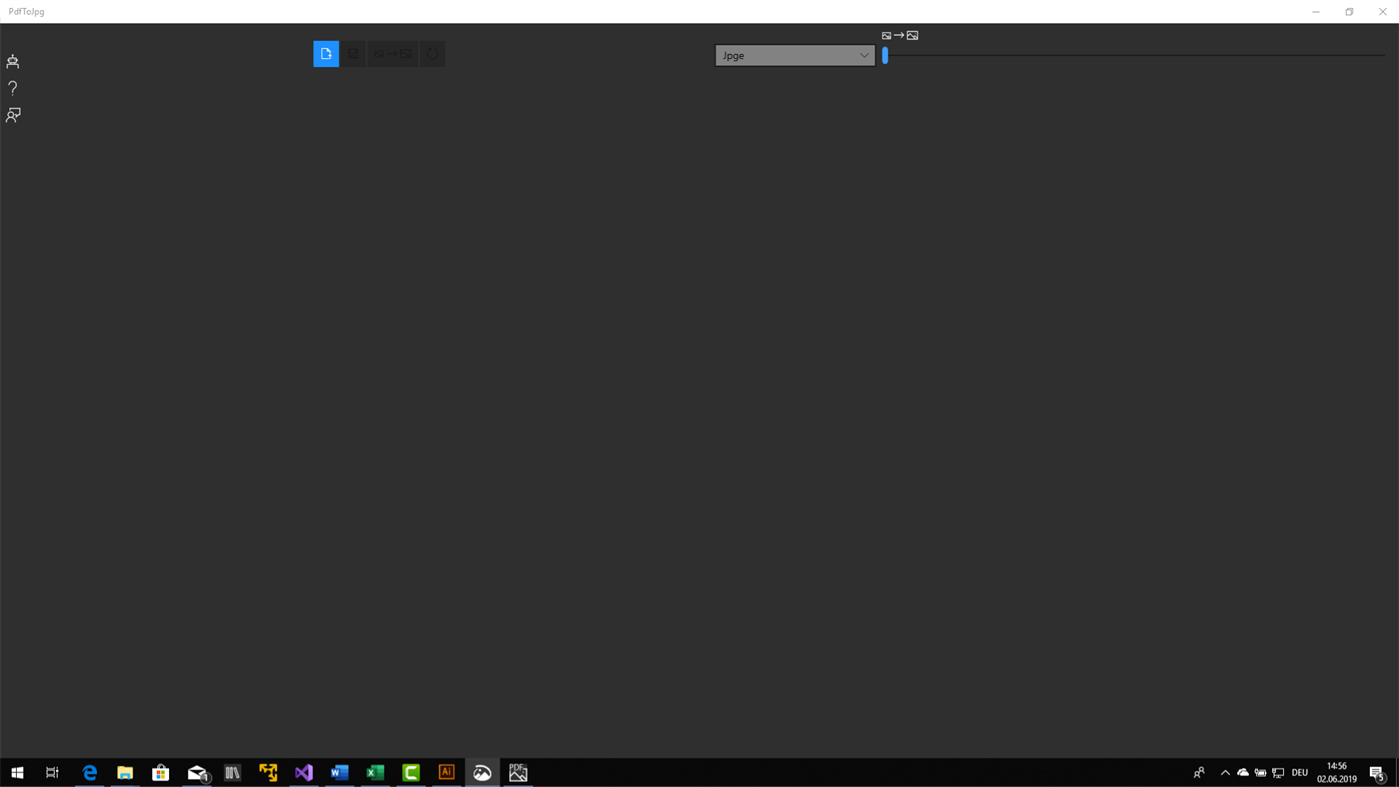Toggle the DEU keyboard language indicator
The height and width of the screenshot is (787, 1399).
[1298, 771]
